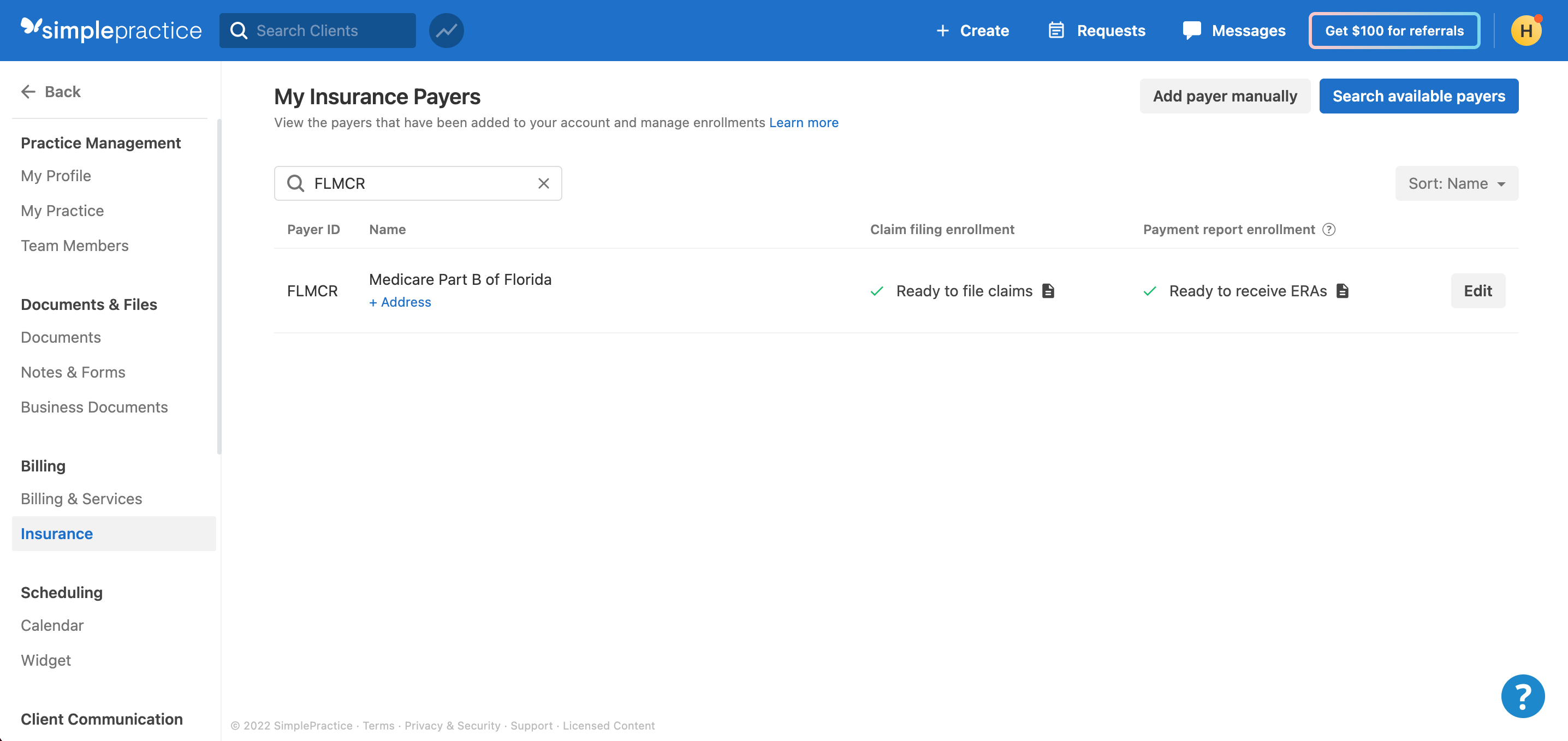Go to Billing & Services in the sidebar
This screenshot has width=1568, height=741.
click(81, 499)
